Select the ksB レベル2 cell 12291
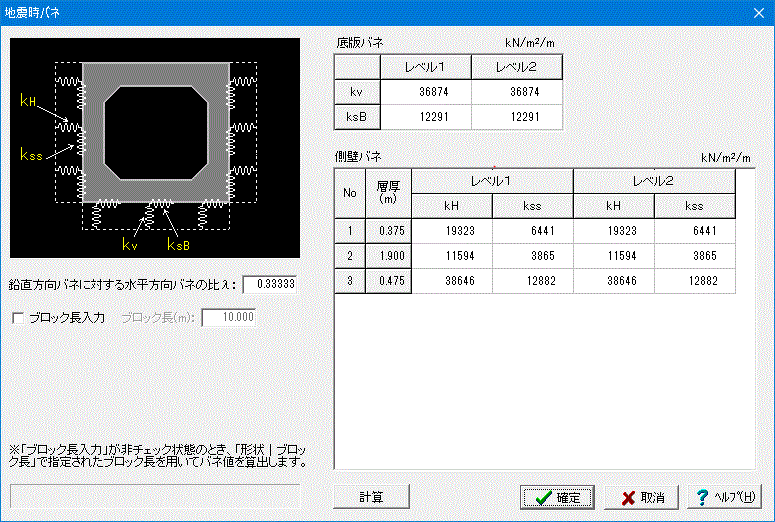Viewport: 775px width, 522px height. pyautogui.click(x=517, y=117)
